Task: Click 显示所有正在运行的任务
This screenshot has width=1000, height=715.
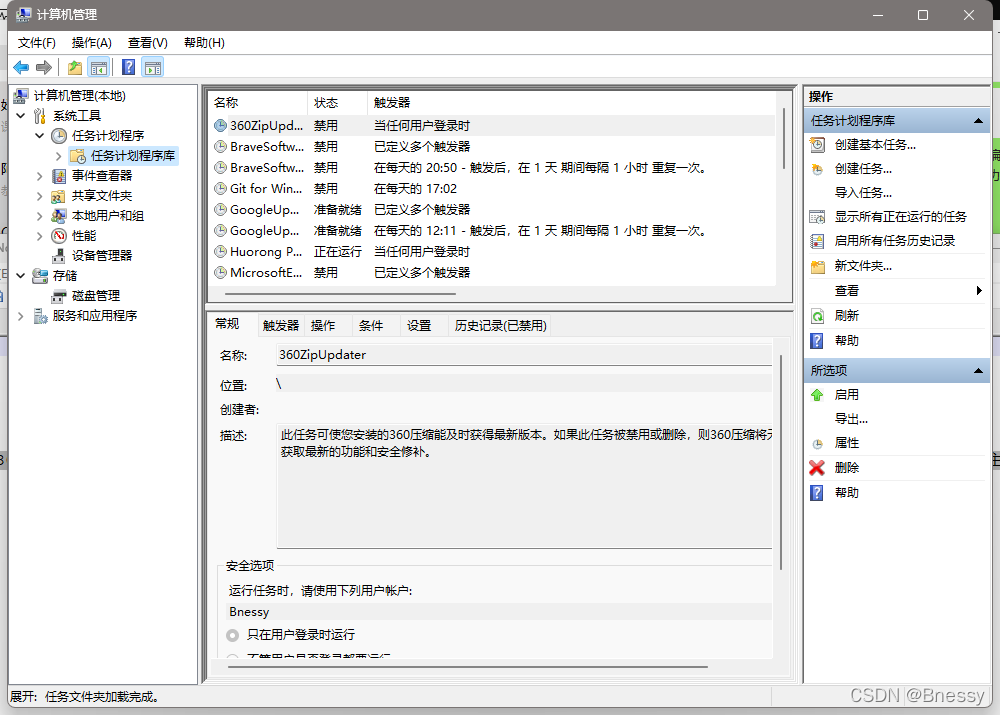Action: pos(901,217)
